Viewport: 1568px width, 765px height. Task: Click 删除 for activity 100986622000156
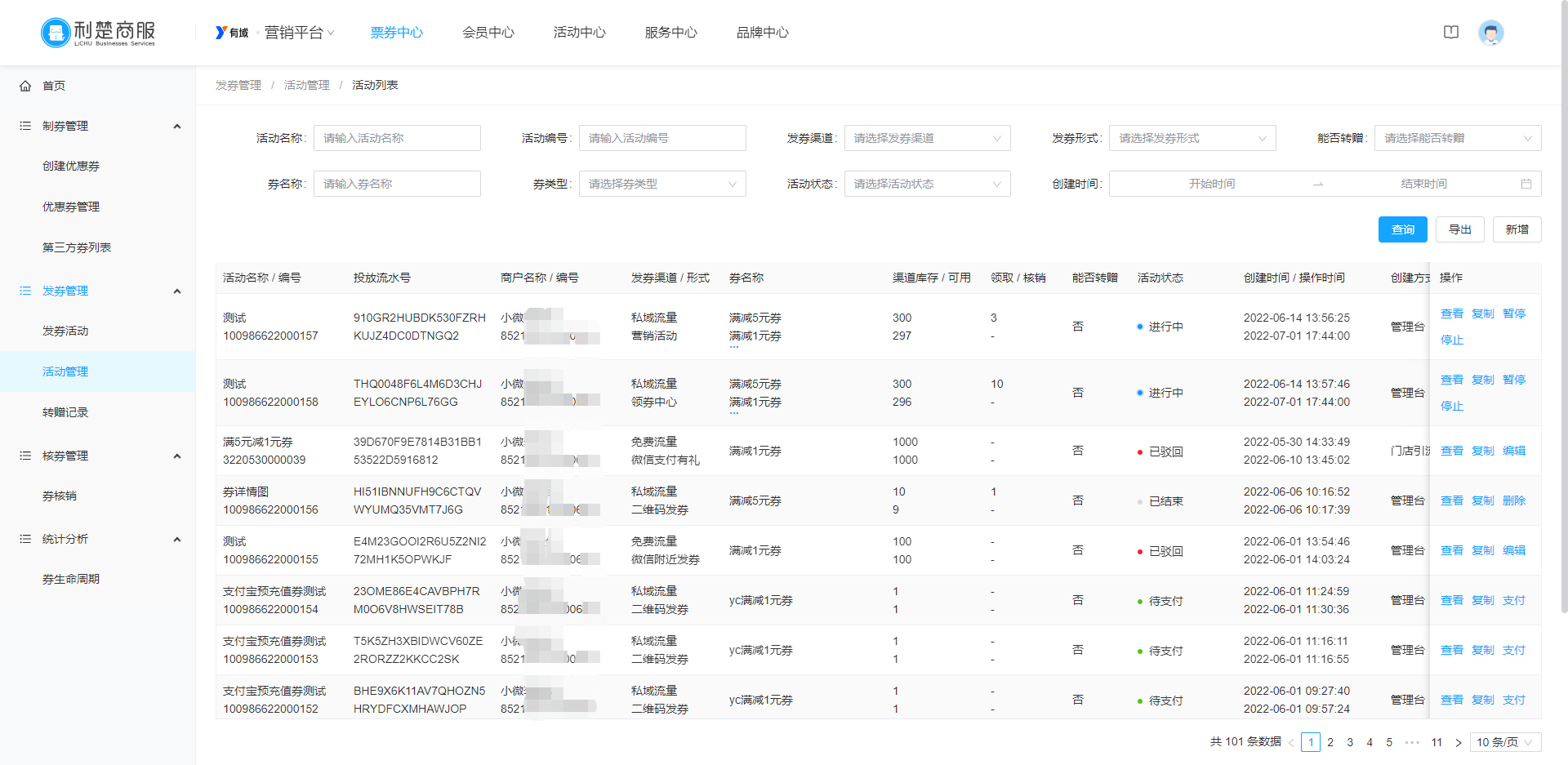point(1514,500)
